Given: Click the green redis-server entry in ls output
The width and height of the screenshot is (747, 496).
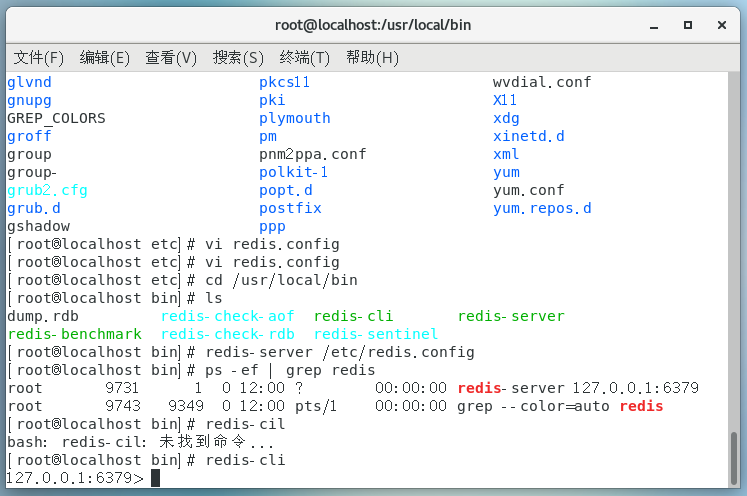Looking at the screenshot, I should click(511, 316).
